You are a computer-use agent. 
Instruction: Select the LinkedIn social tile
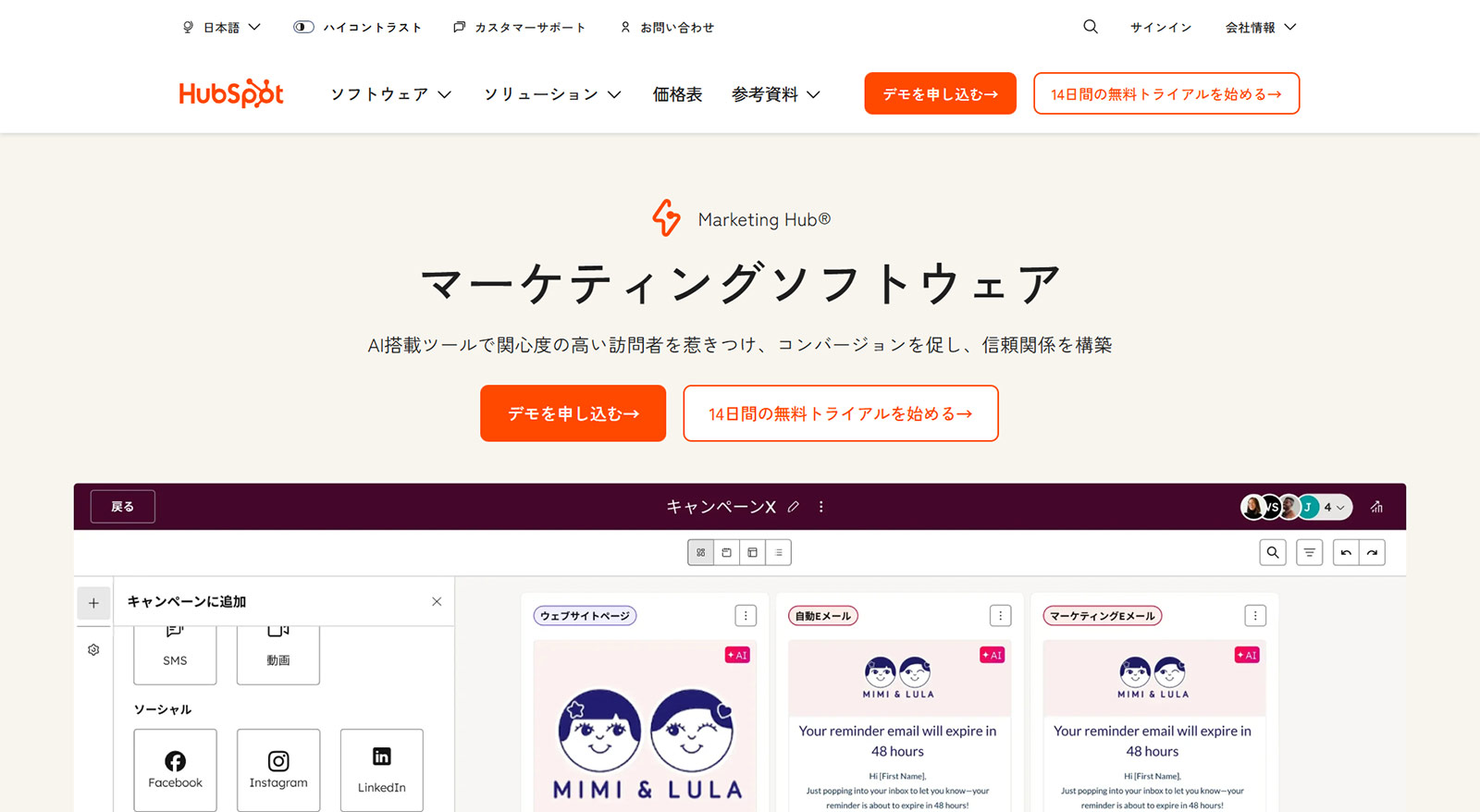pyautogui.click(x=382, y=769)
